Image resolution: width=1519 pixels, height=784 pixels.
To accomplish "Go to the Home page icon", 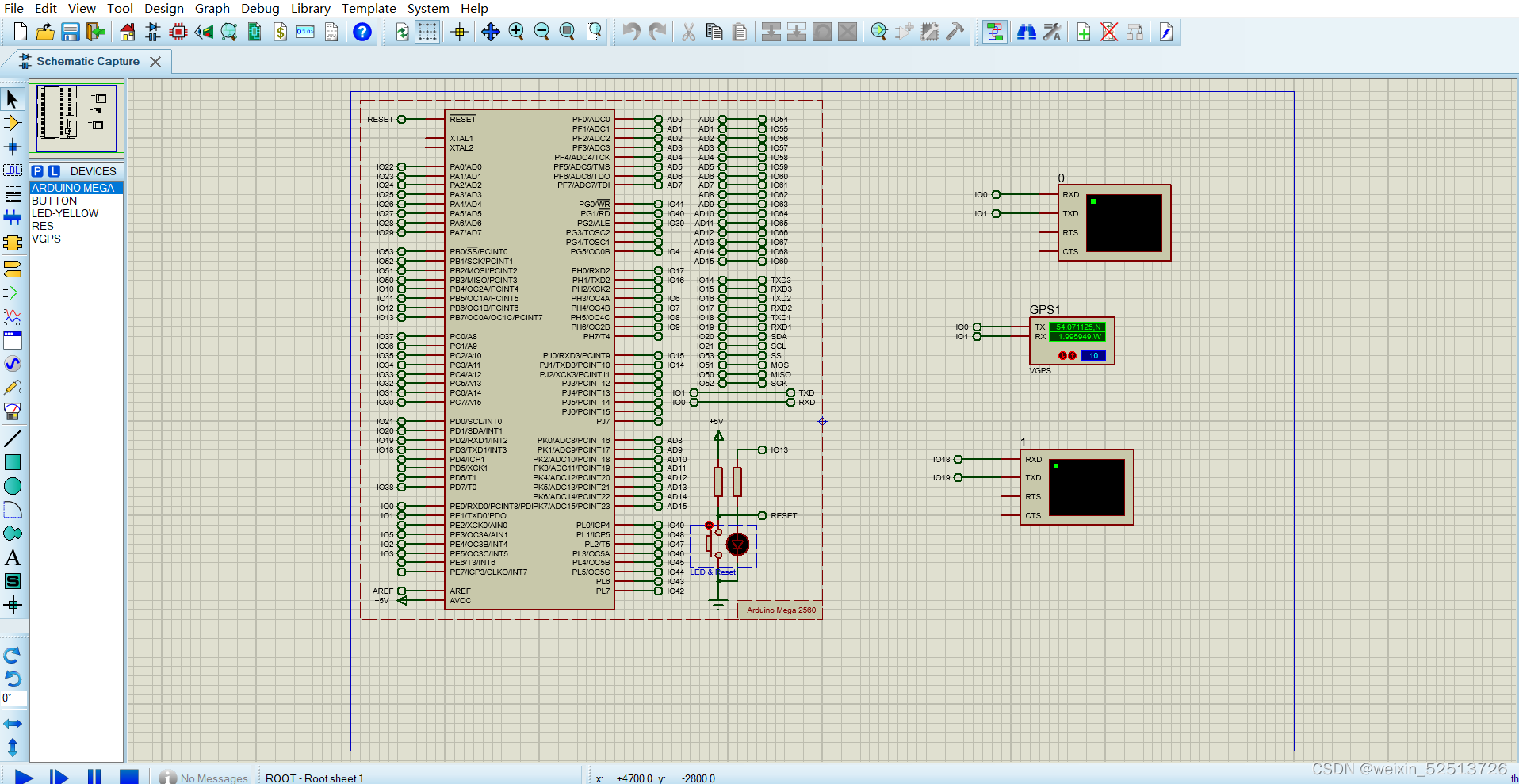I will 128,32.
